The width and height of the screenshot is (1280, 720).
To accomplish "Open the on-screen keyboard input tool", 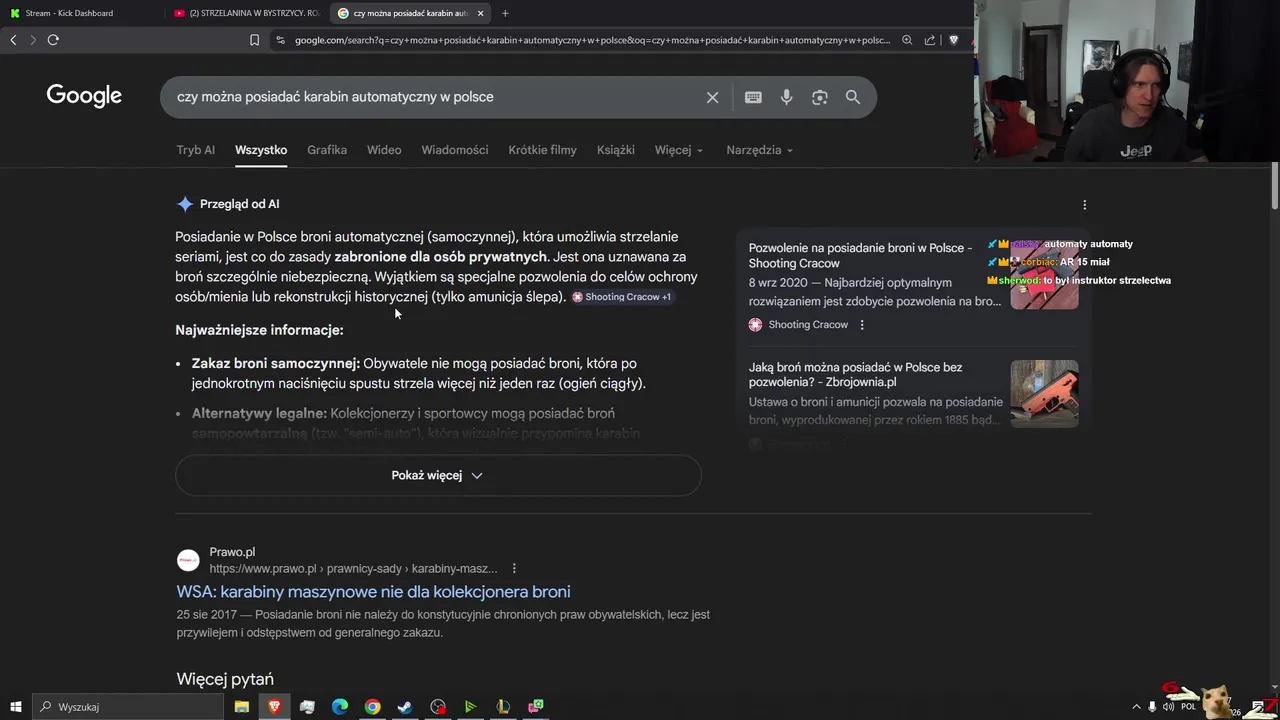I will click(x=753, y=97).
